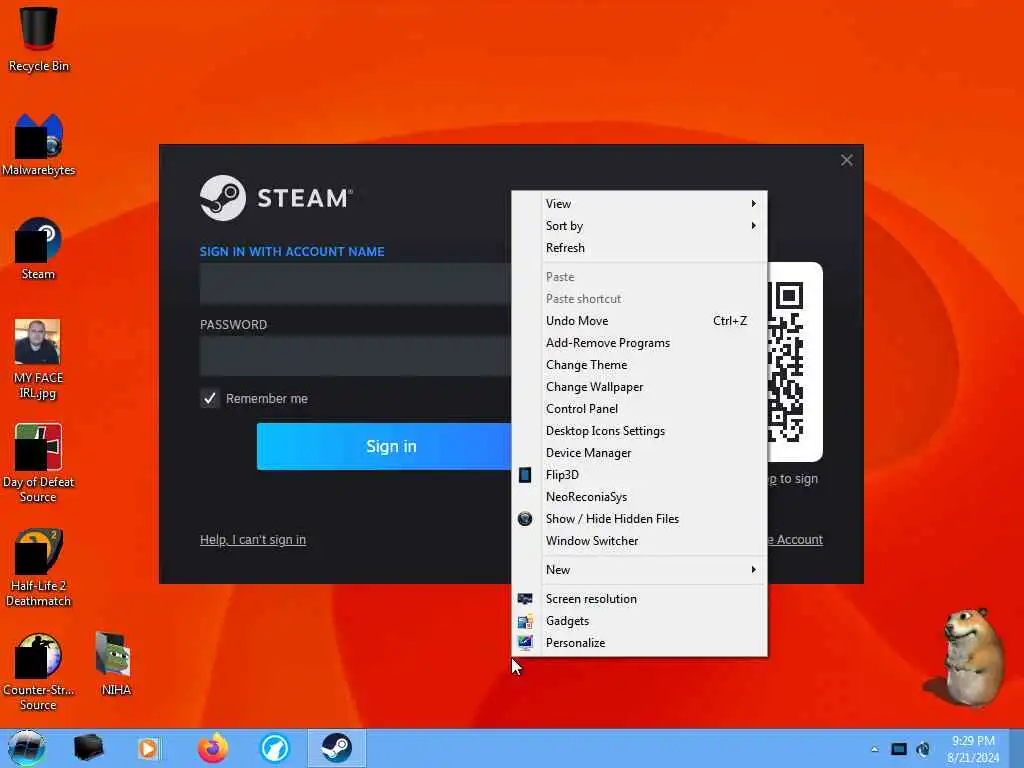Select Counter-Strike Source desktop shortcut

click(39, 671)
